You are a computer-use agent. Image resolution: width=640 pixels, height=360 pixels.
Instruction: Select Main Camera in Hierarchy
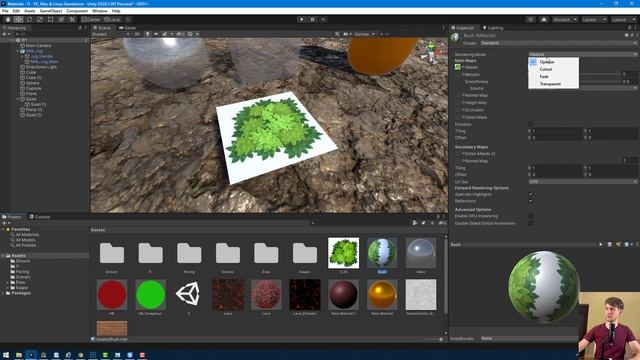coord(38,46)
